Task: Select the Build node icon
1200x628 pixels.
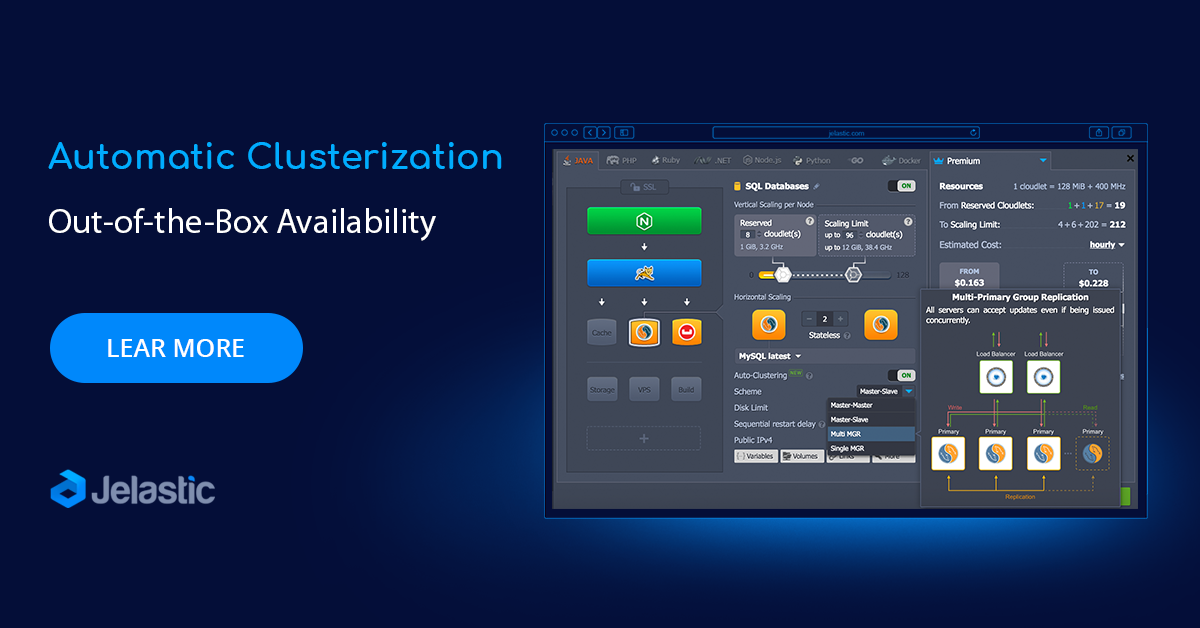Action: 686,389
